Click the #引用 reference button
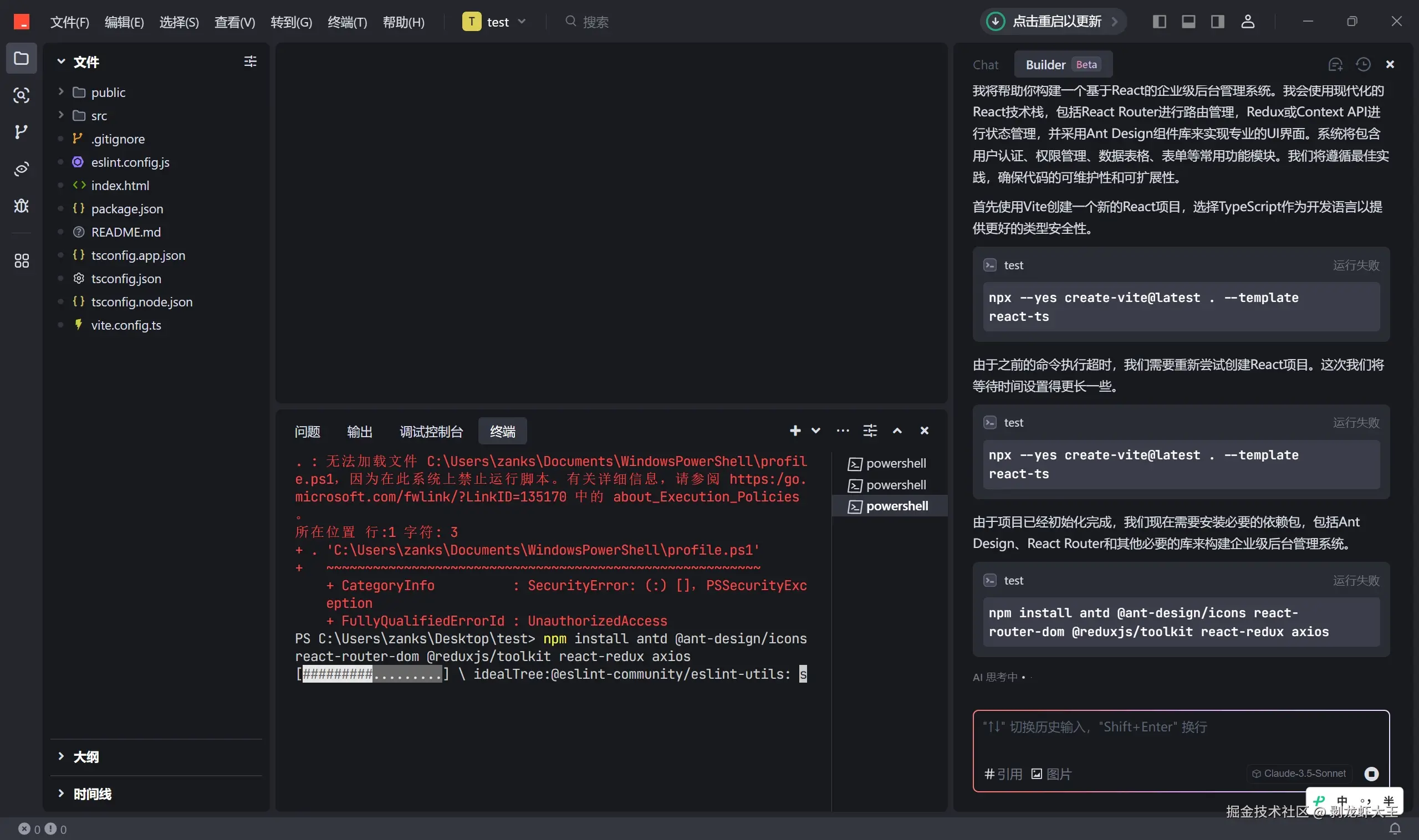The image size is (1419, 840). tap(1003, 774)
